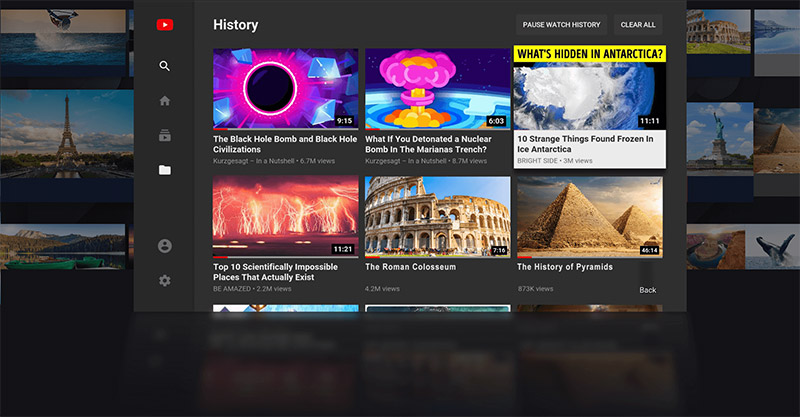Click the History page heading

pyautogui.click(x=236, y=25)
